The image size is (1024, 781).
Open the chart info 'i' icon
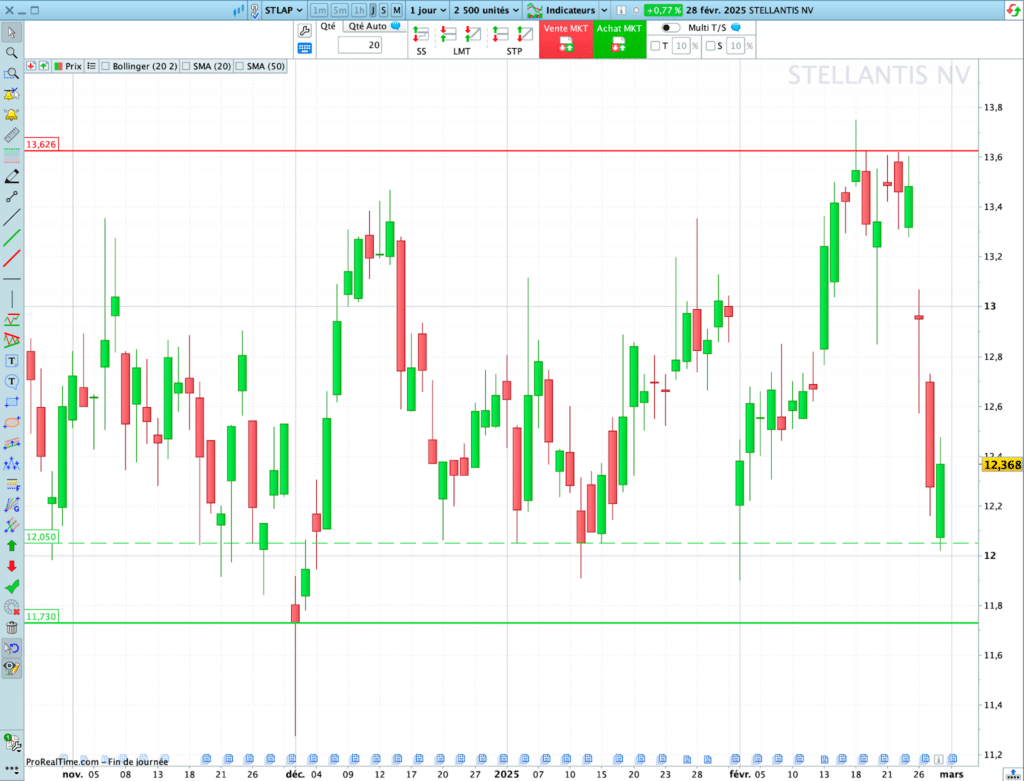[x=621, y=10]
